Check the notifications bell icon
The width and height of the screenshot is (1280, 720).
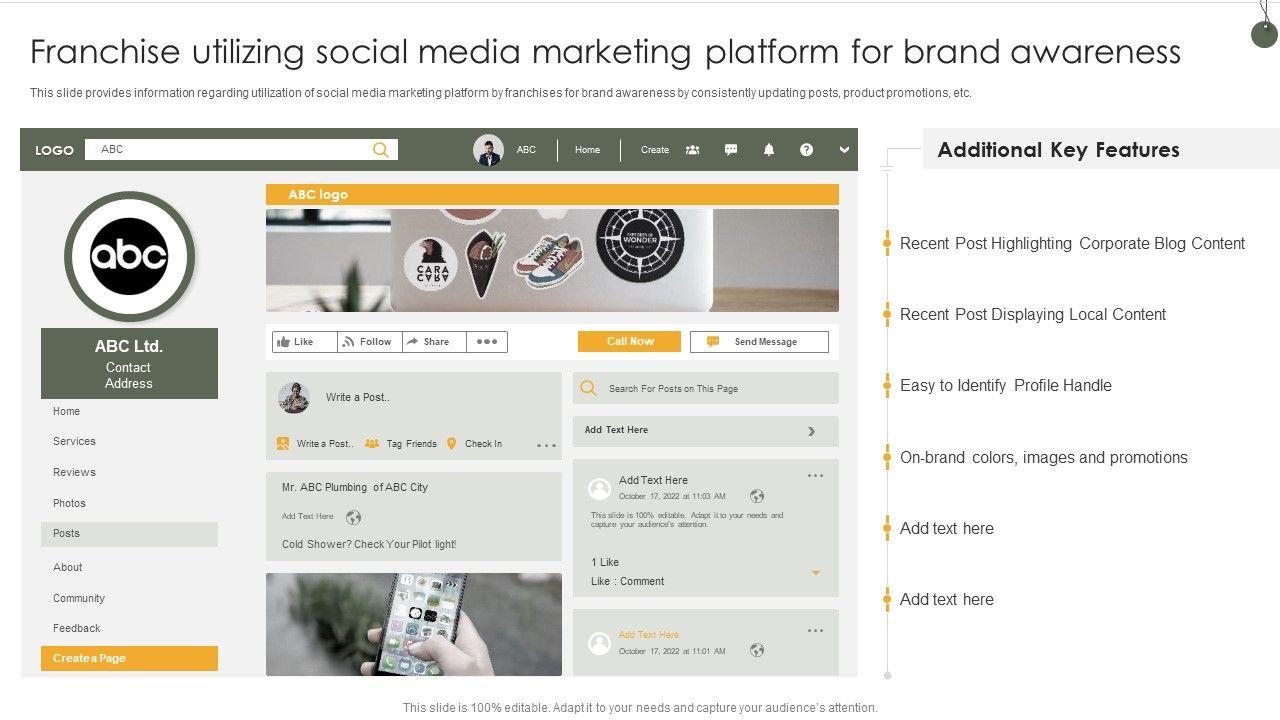(x=769, y=150)
